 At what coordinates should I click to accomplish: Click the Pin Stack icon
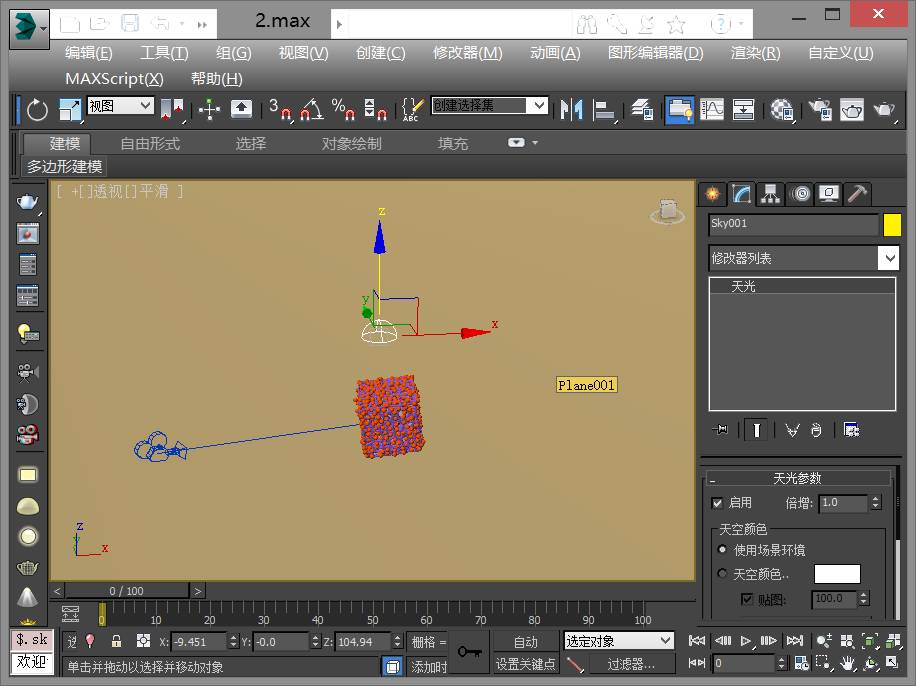coord(720,430)
